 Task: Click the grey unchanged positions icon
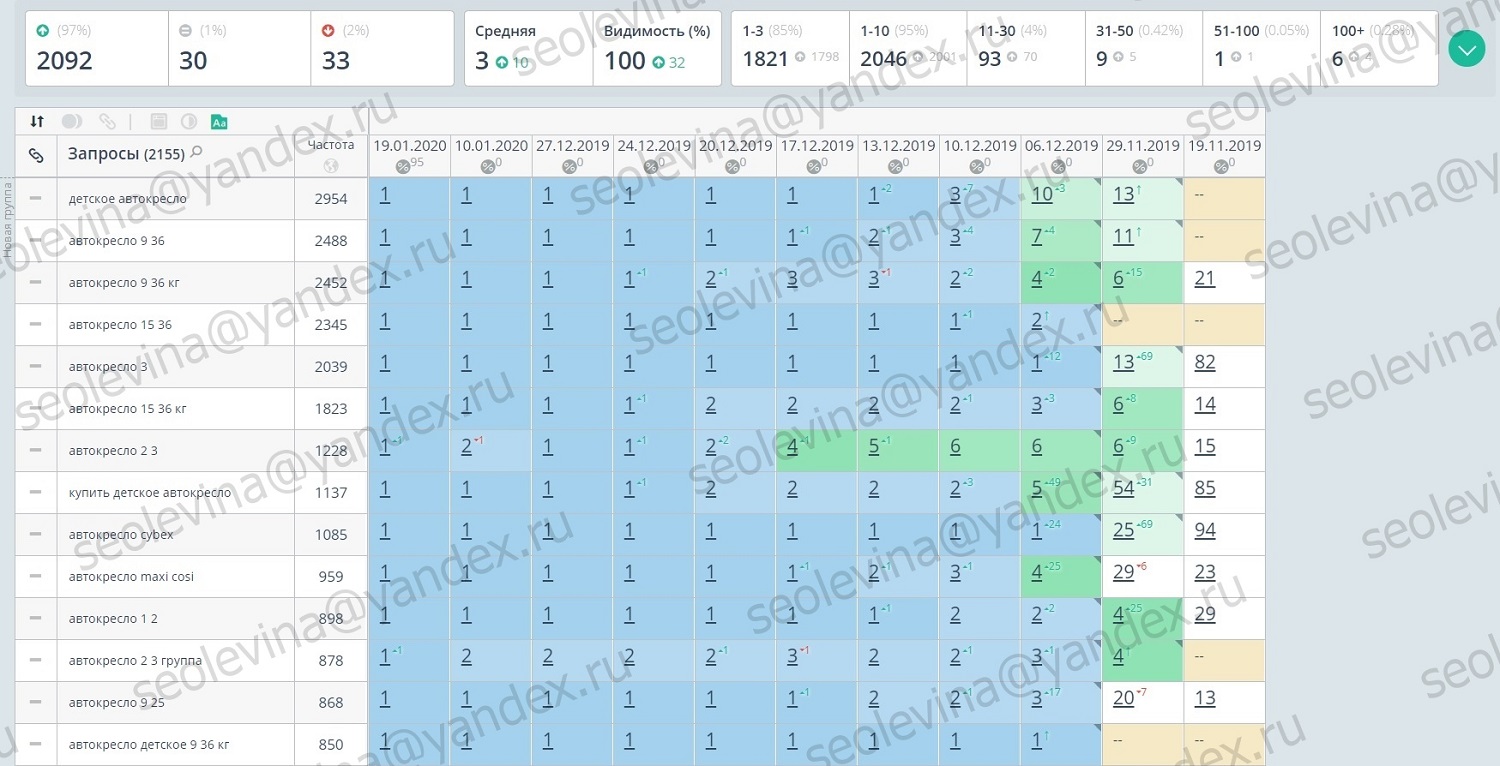[x=185, y=31]
